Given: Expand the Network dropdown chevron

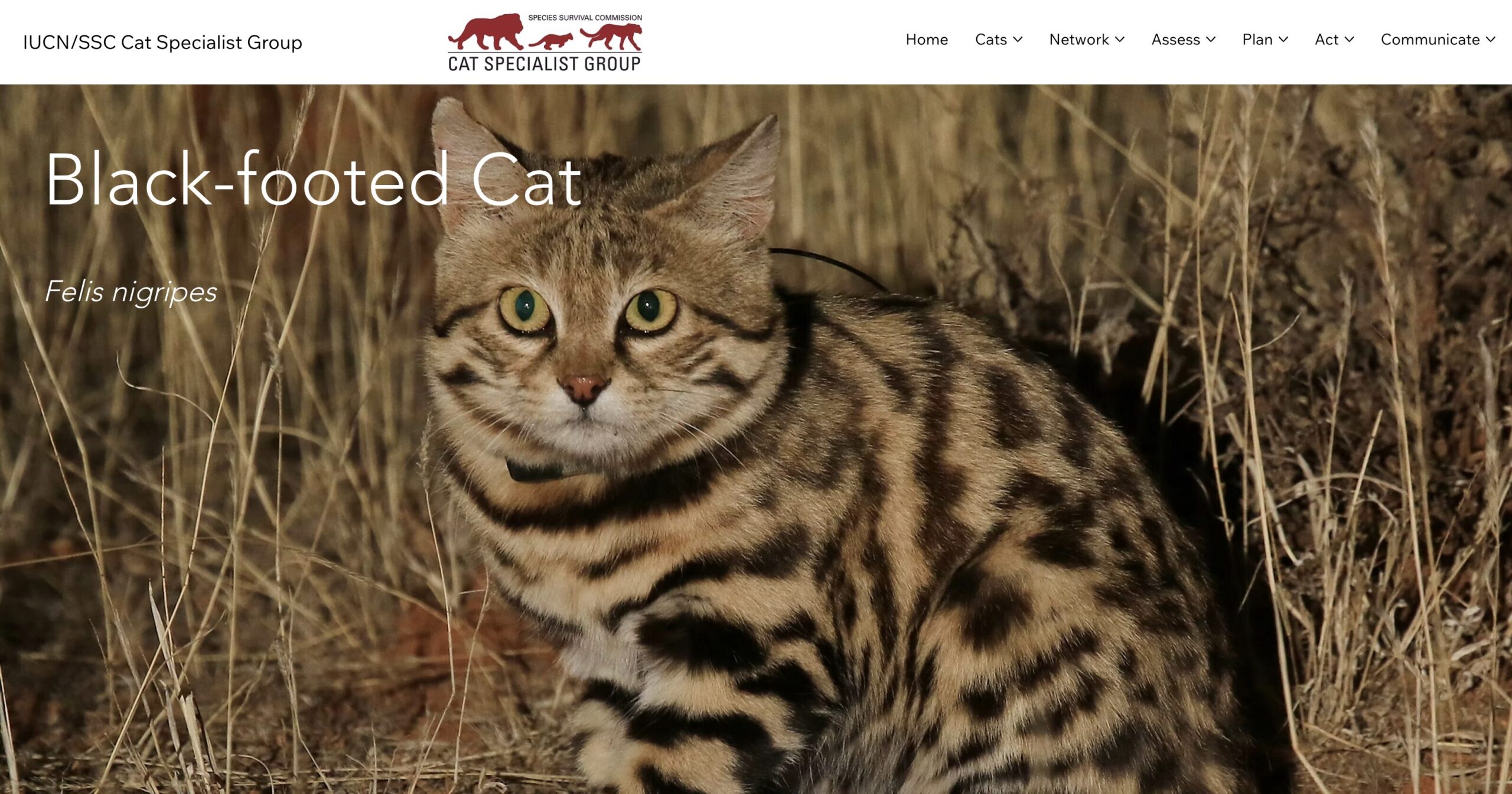Looking at the screenshot, I should tap(1120, 40).
